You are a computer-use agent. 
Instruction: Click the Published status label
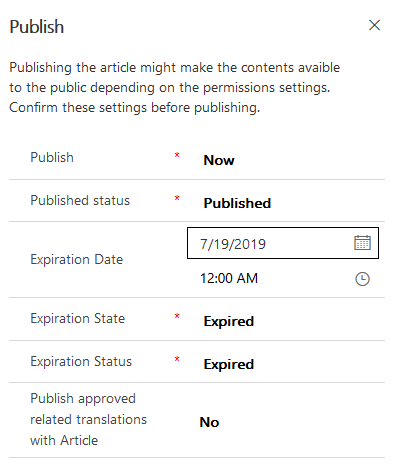(x=80, y=200)
